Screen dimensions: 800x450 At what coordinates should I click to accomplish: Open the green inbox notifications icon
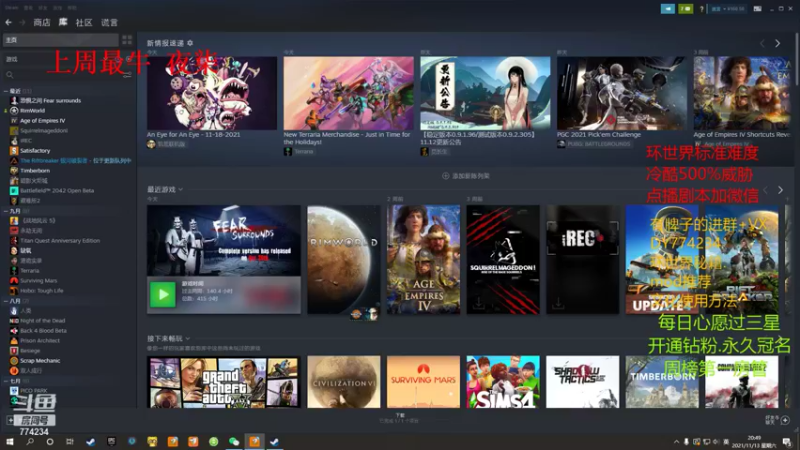click(685, 9)
